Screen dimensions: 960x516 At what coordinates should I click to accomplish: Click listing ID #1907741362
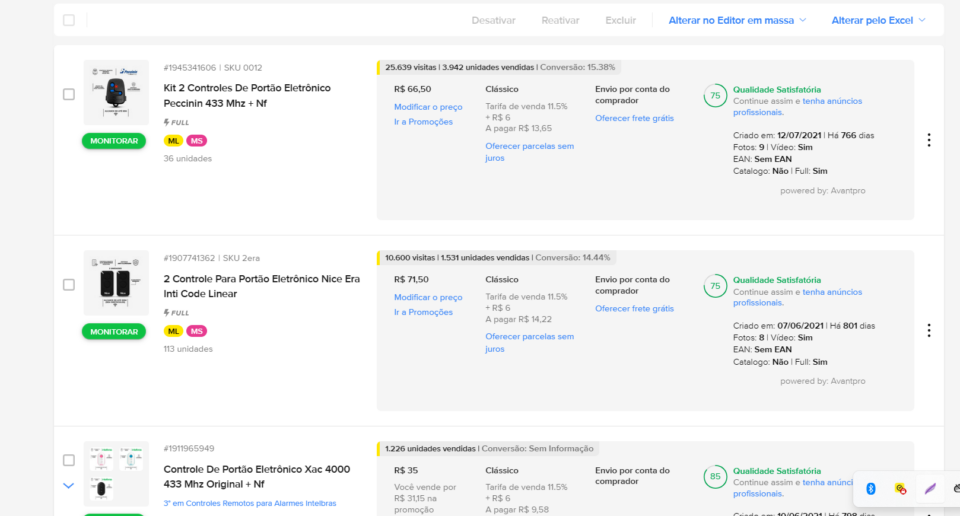[189, 258]
